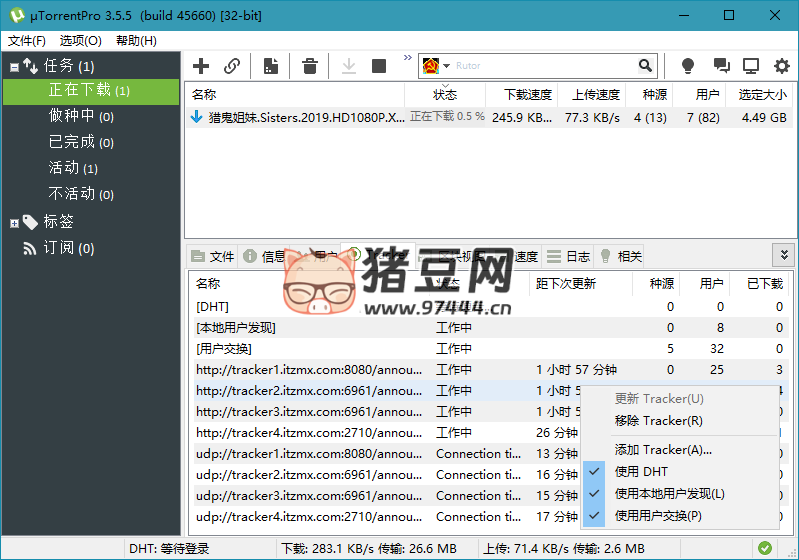Click the add torrent from URL link icon
The height and width of the screenshot is (560, 799).
click(232, 66)
